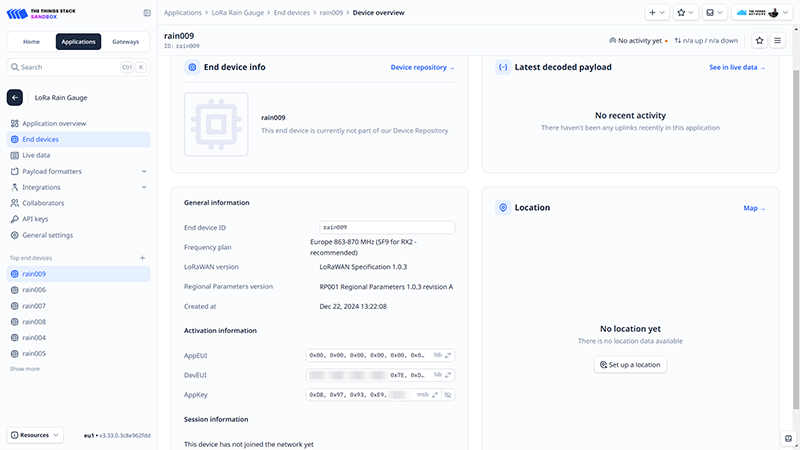
Task: Open rain008 in top end devices
Action: click(x=78, y=322)
